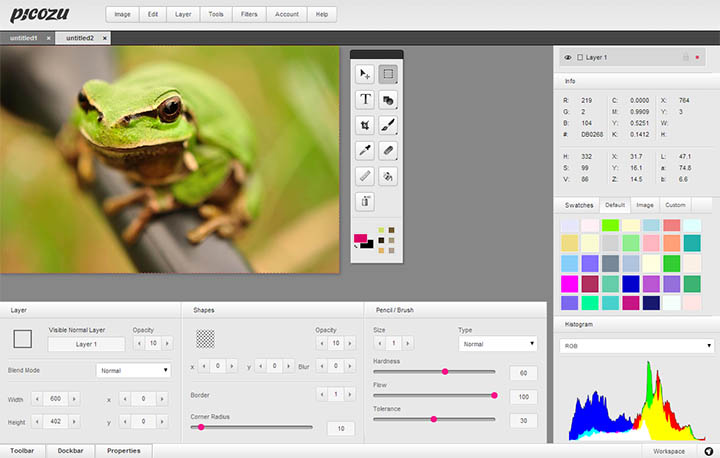Click the Corner Radius slider handle

[201, 427]
